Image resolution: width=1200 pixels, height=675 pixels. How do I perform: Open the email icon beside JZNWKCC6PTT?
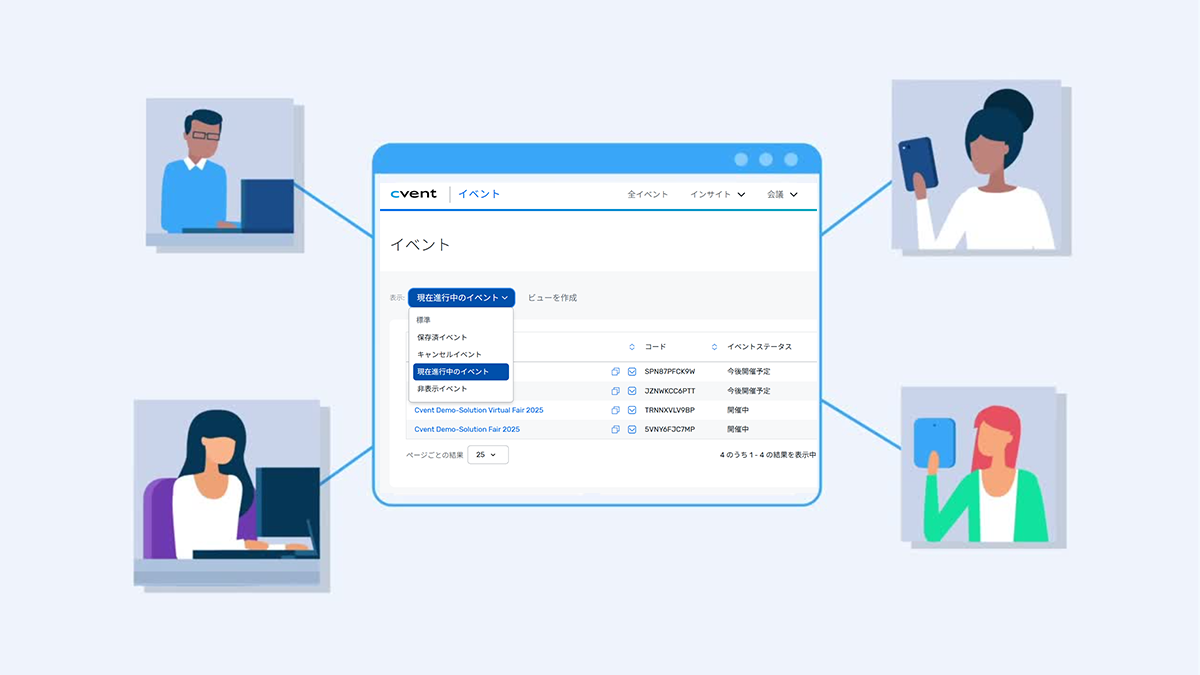632,391
